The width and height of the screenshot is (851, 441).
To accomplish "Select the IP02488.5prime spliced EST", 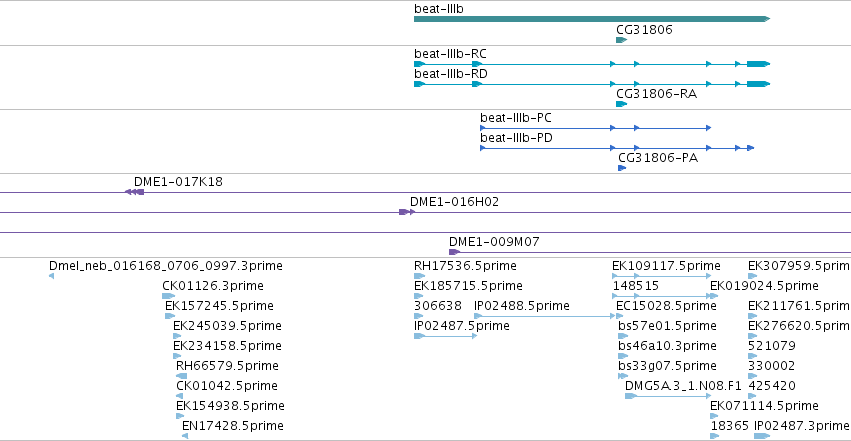I will [544, 316].
